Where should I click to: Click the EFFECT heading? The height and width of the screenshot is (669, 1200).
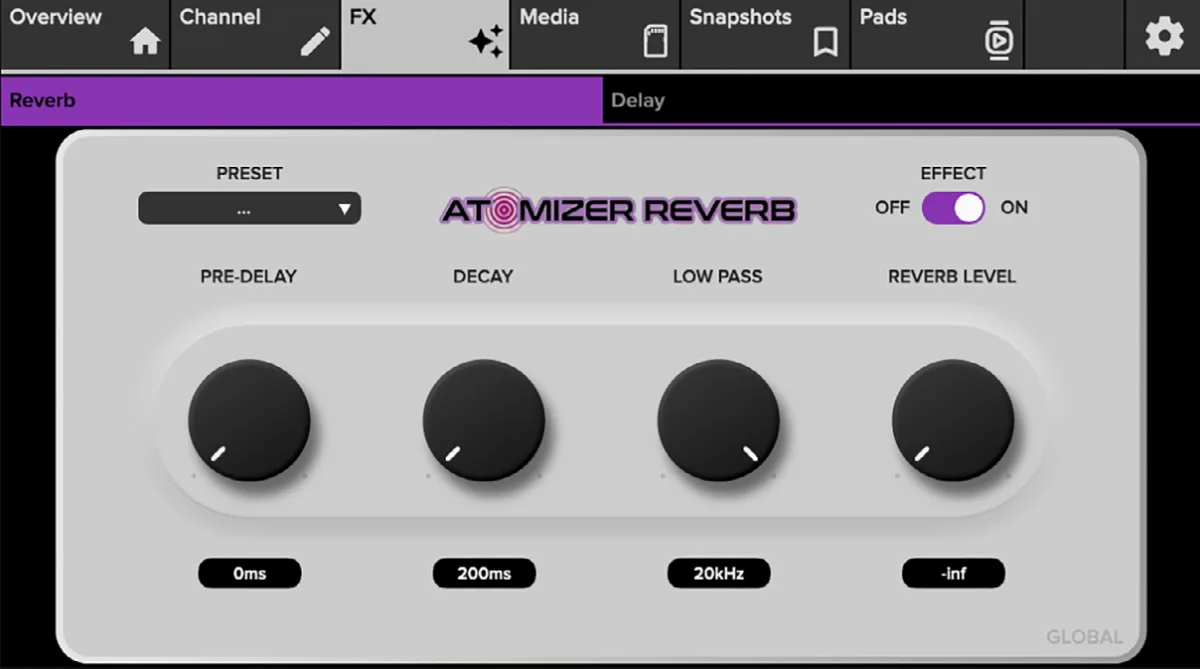953,173
